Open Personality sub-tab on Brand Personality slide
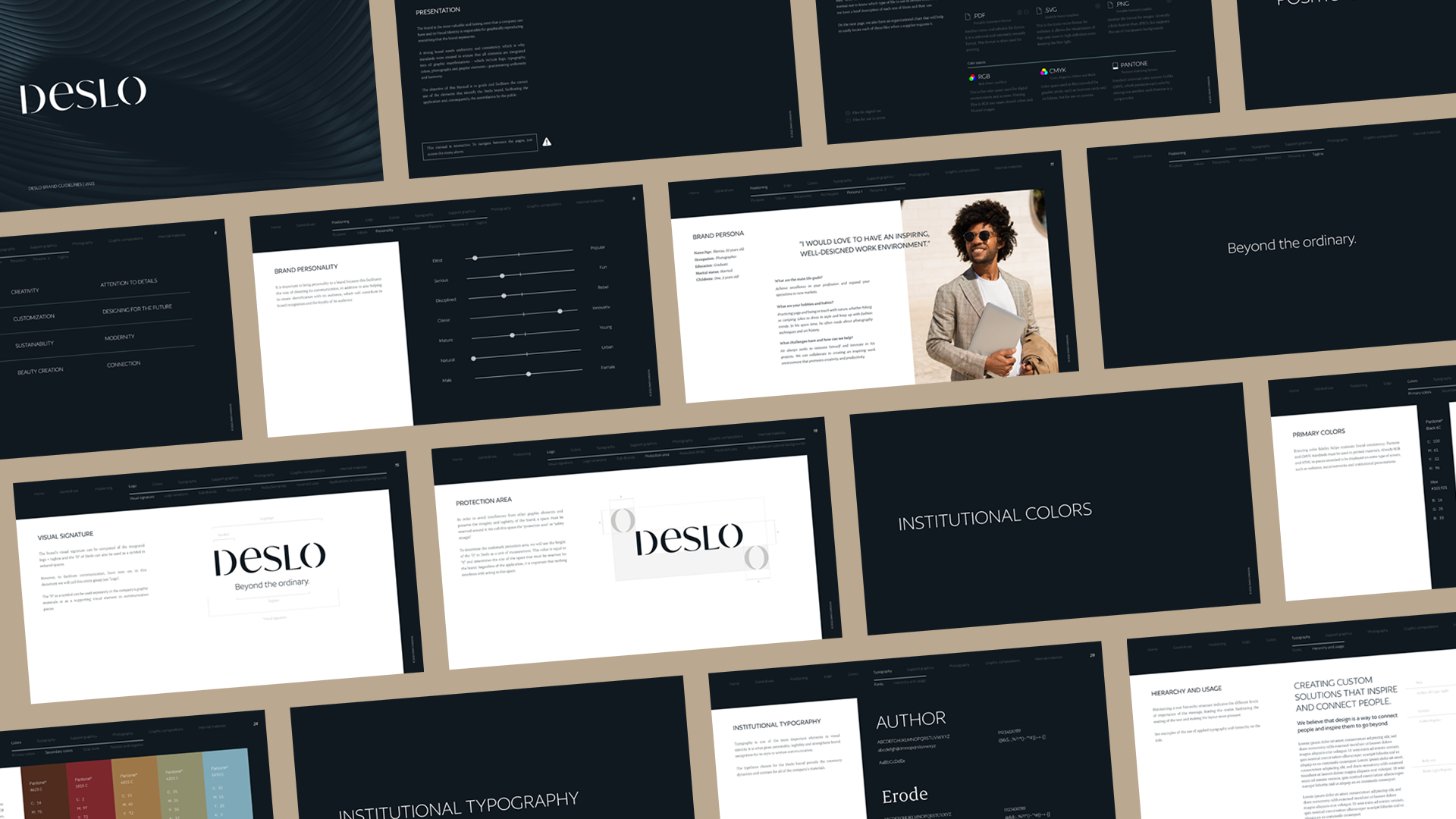The width and height of the screenshot is (1456, 819). point(384,231)
